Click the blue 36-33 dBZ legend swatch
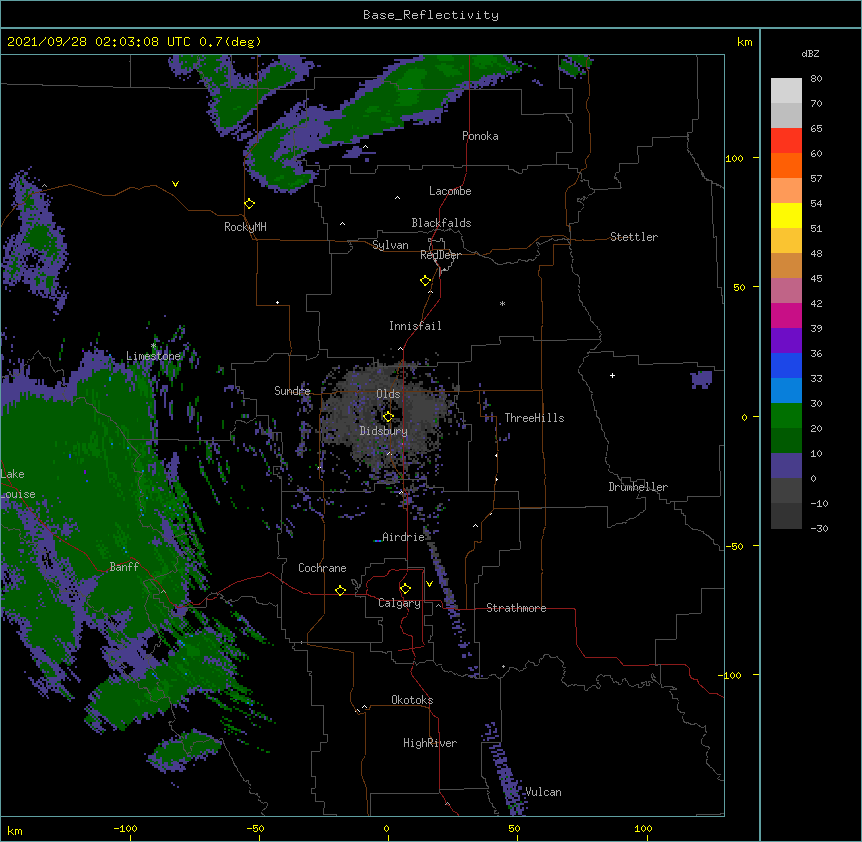The image size is (862, 842). pos(786,365)
